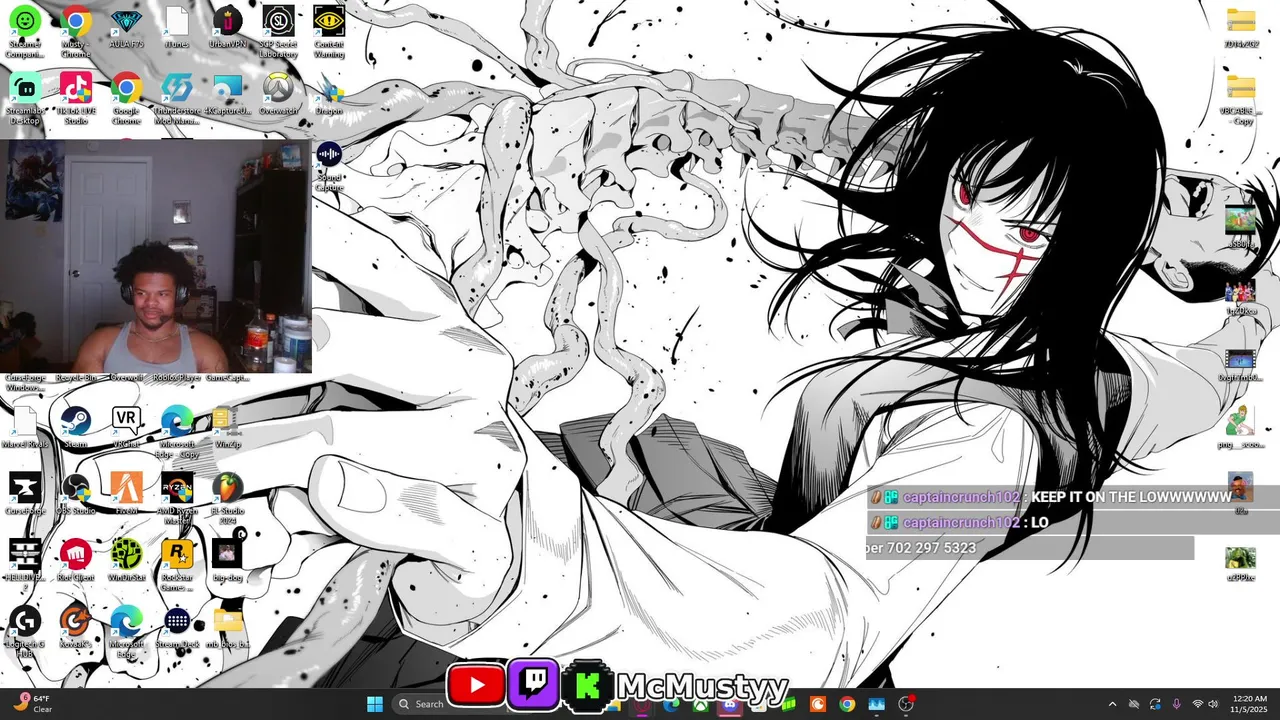
Task: Open the clock showing 12:20 AM
Action: [x=1250, y=704]
